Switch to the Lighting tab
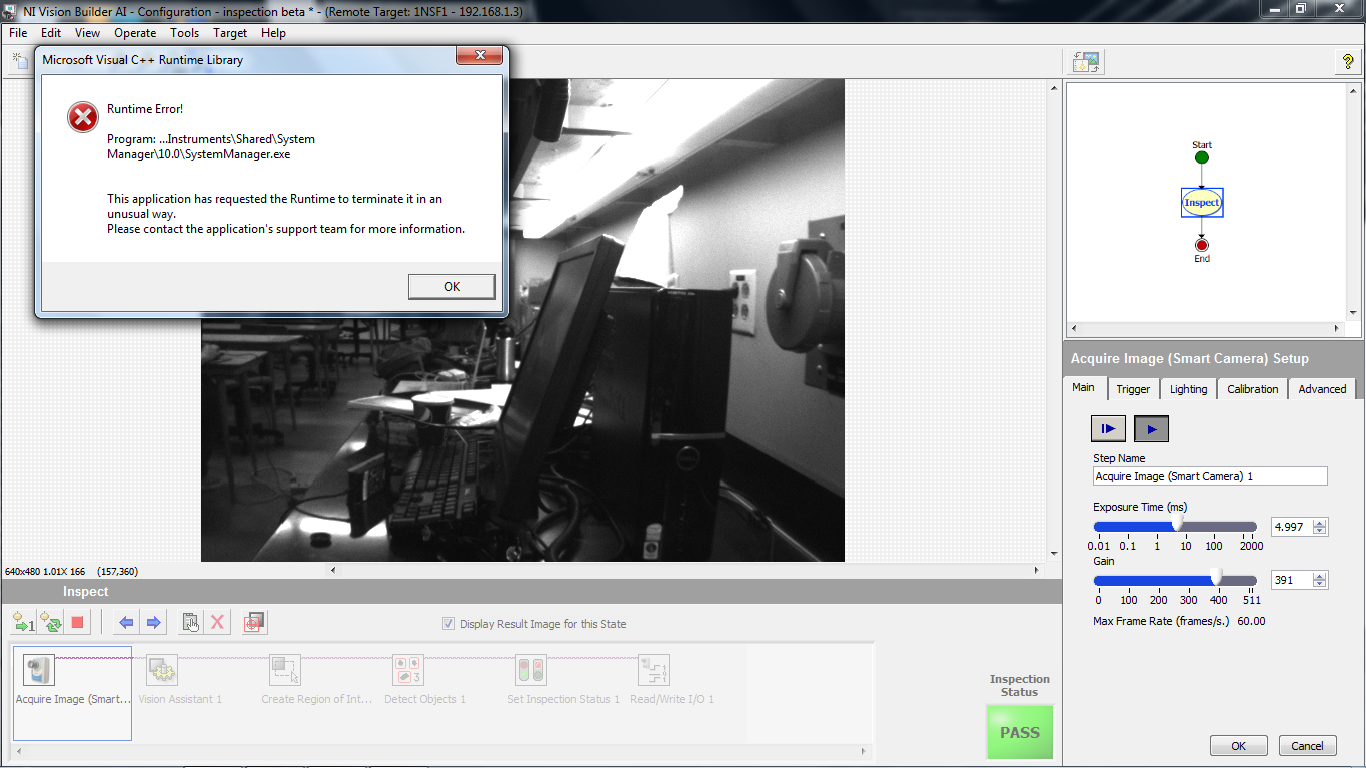Image resolution: width=1366 pixels, height=768 pixels. pyautogui.click(x=1188, y=389)
